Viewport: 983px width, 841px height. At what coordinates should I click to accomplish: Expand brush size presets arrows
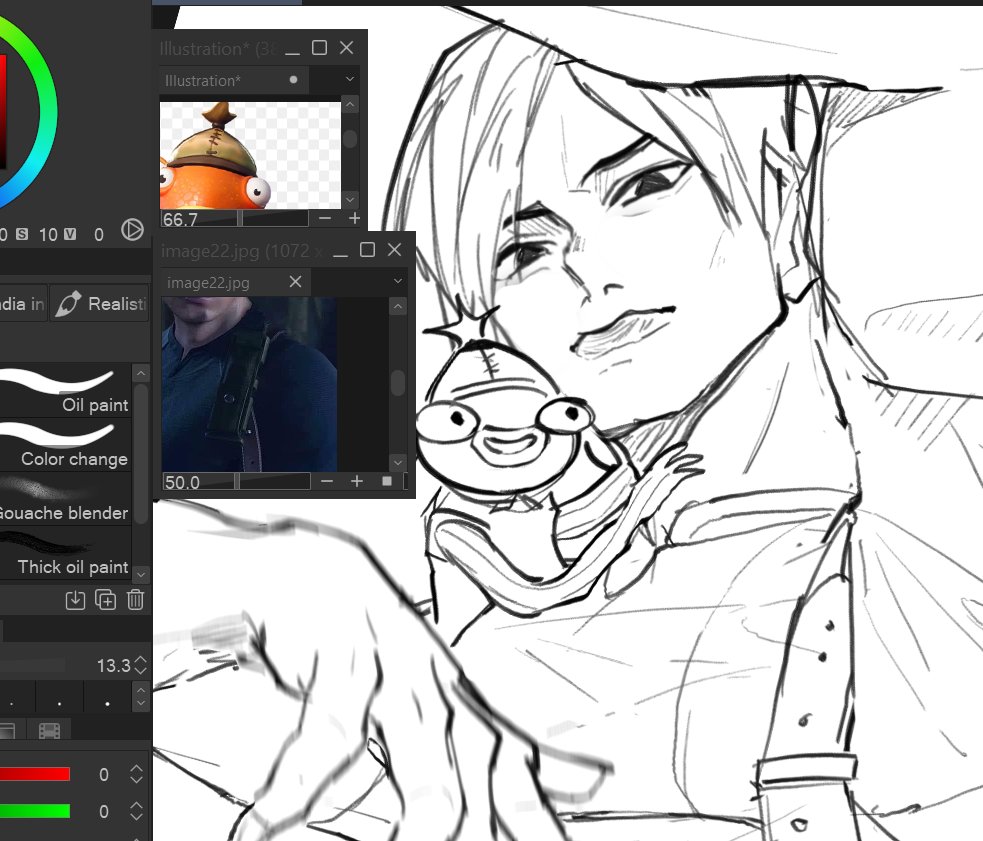(x=141, y=696)
